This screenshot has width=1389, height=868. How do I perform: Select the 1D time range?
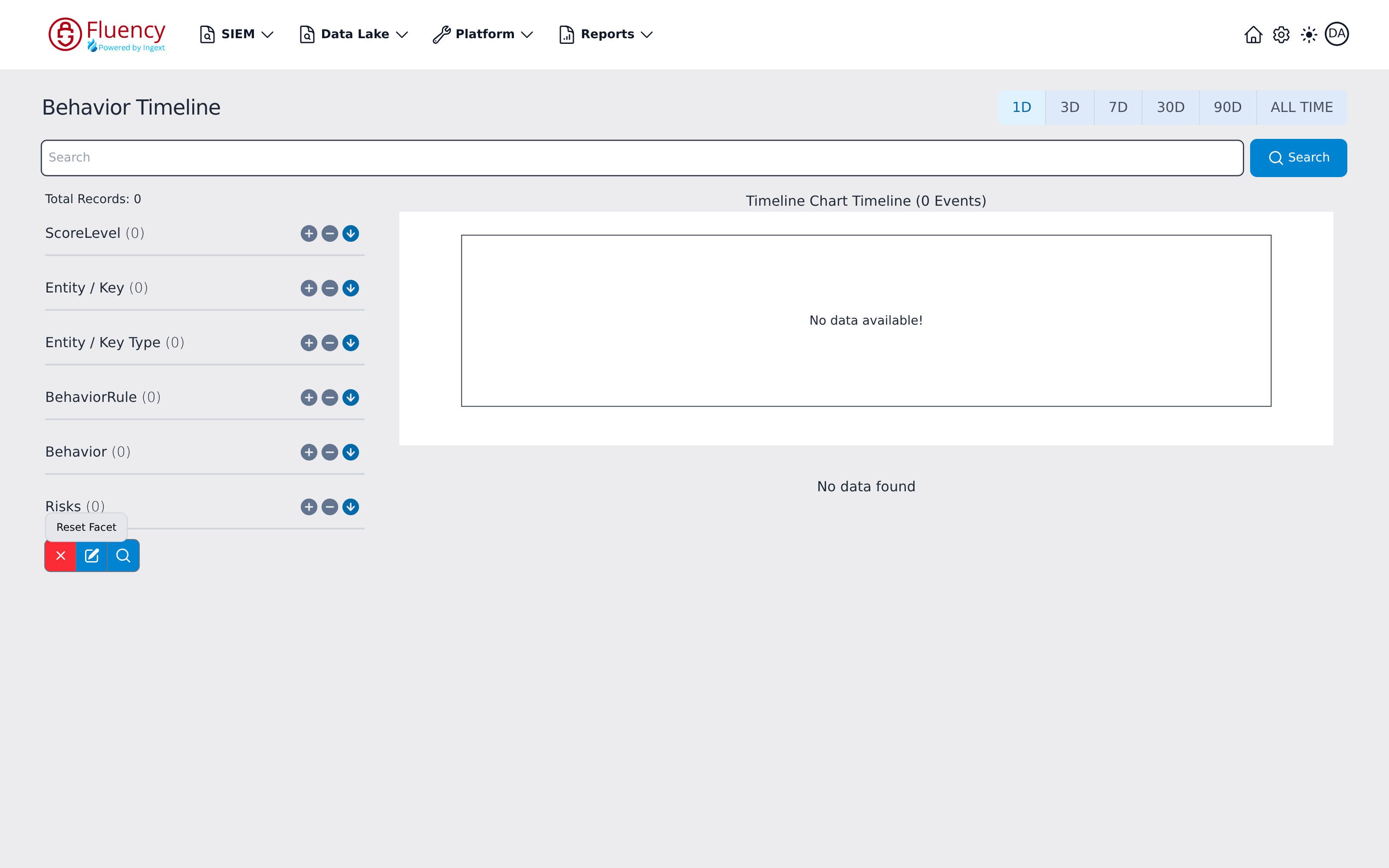(1022, 107)
